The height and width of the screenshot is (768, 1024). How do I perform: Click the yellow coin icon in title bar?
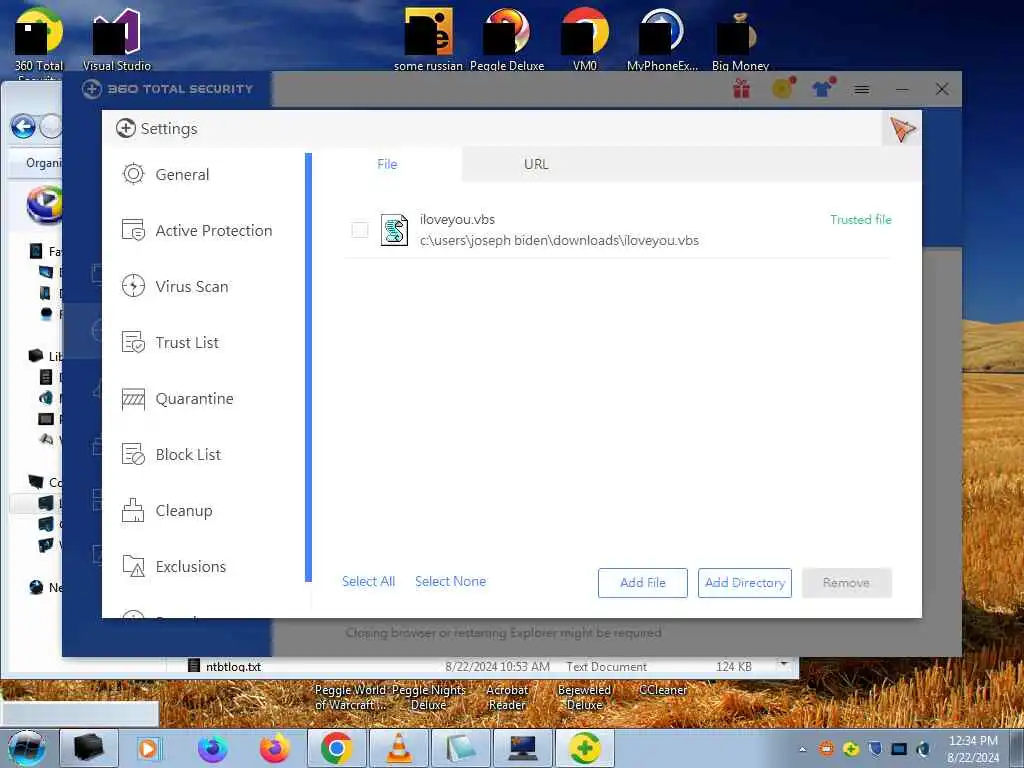783,88
